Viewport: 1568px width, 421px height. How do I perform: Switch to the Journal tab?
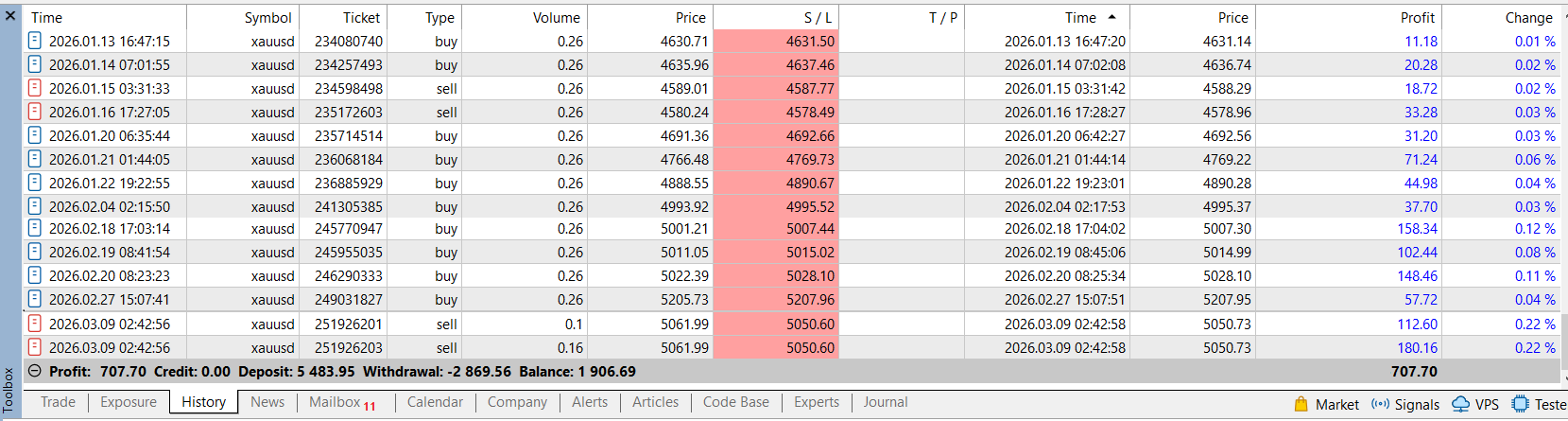click(x=885, y=402)
